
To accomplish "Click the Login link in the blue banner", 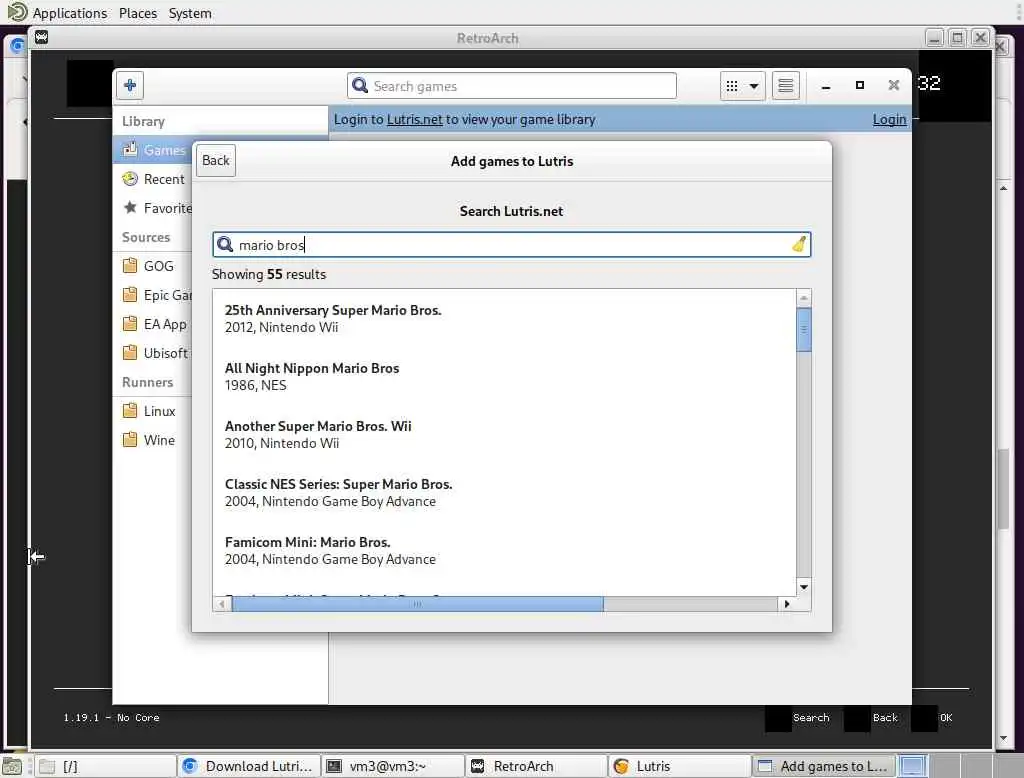I will (889, 120).
